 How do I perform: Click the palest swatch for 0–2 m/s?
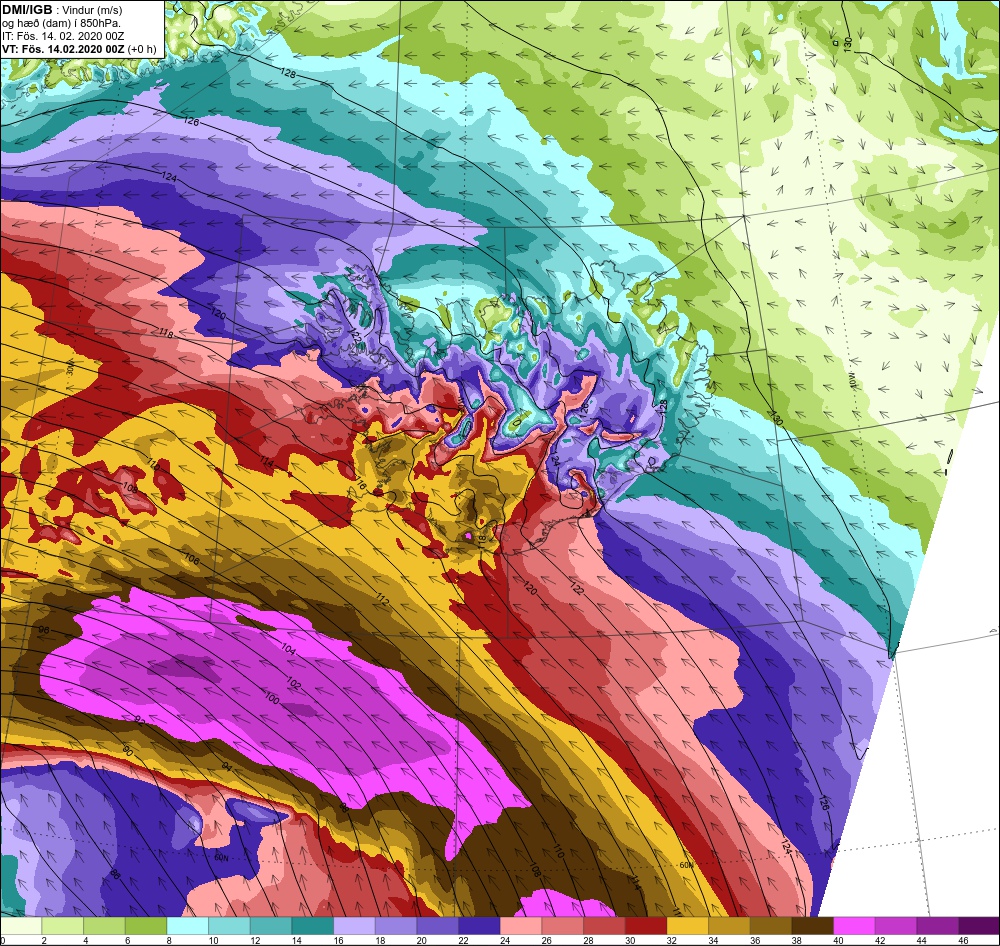click(22, 926)
